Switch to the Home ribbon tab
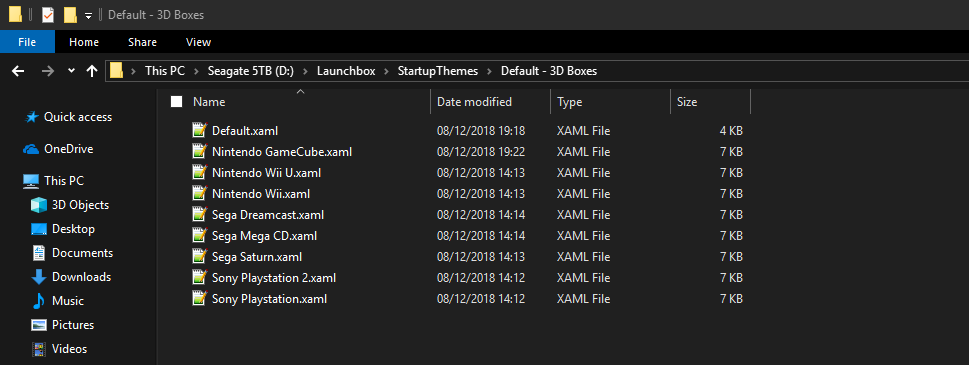This screenshot has height=365, width=969. [x=84, y=42]
